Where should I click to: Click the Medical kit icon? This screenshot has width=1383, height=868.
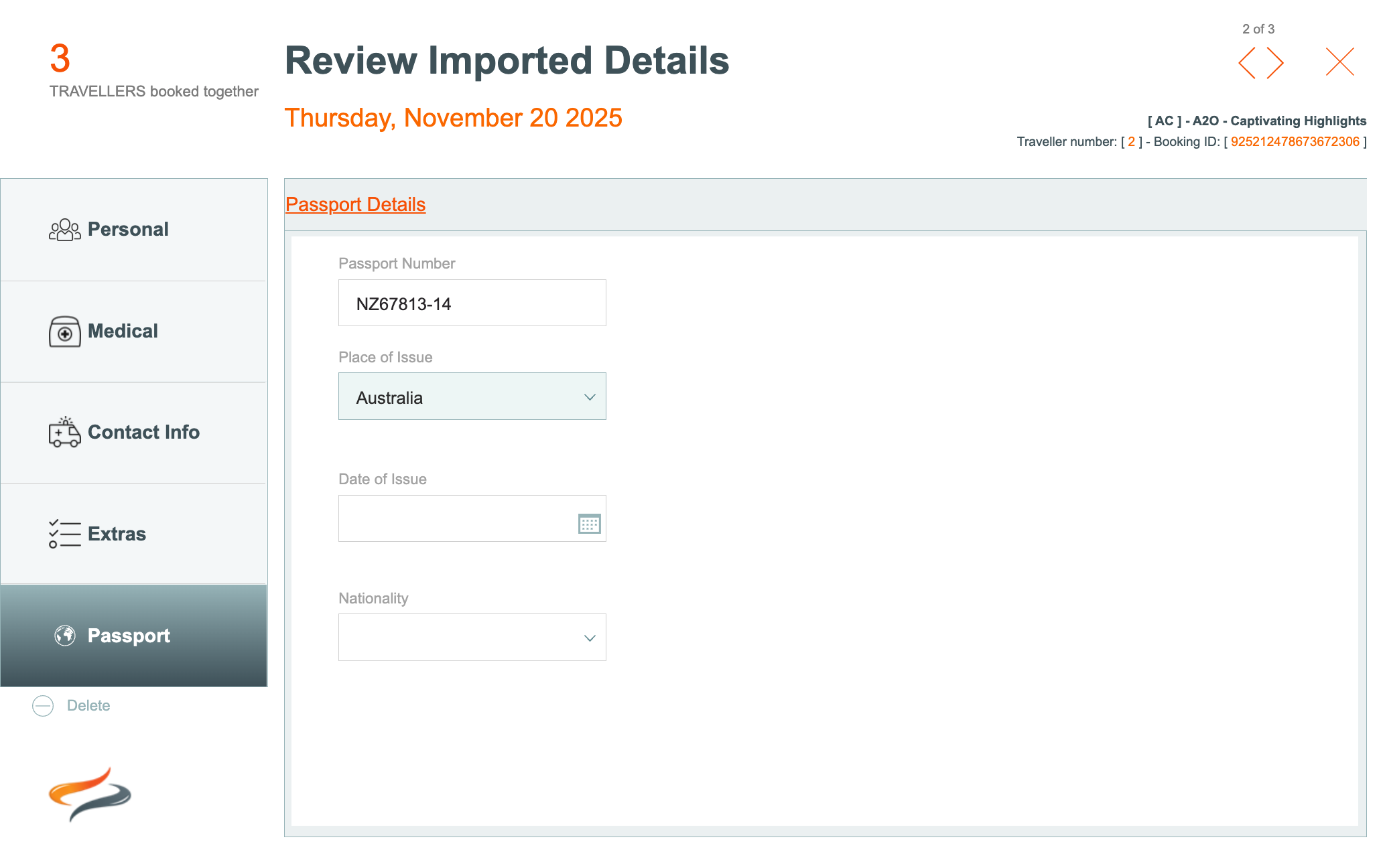[x=64, y=332]
